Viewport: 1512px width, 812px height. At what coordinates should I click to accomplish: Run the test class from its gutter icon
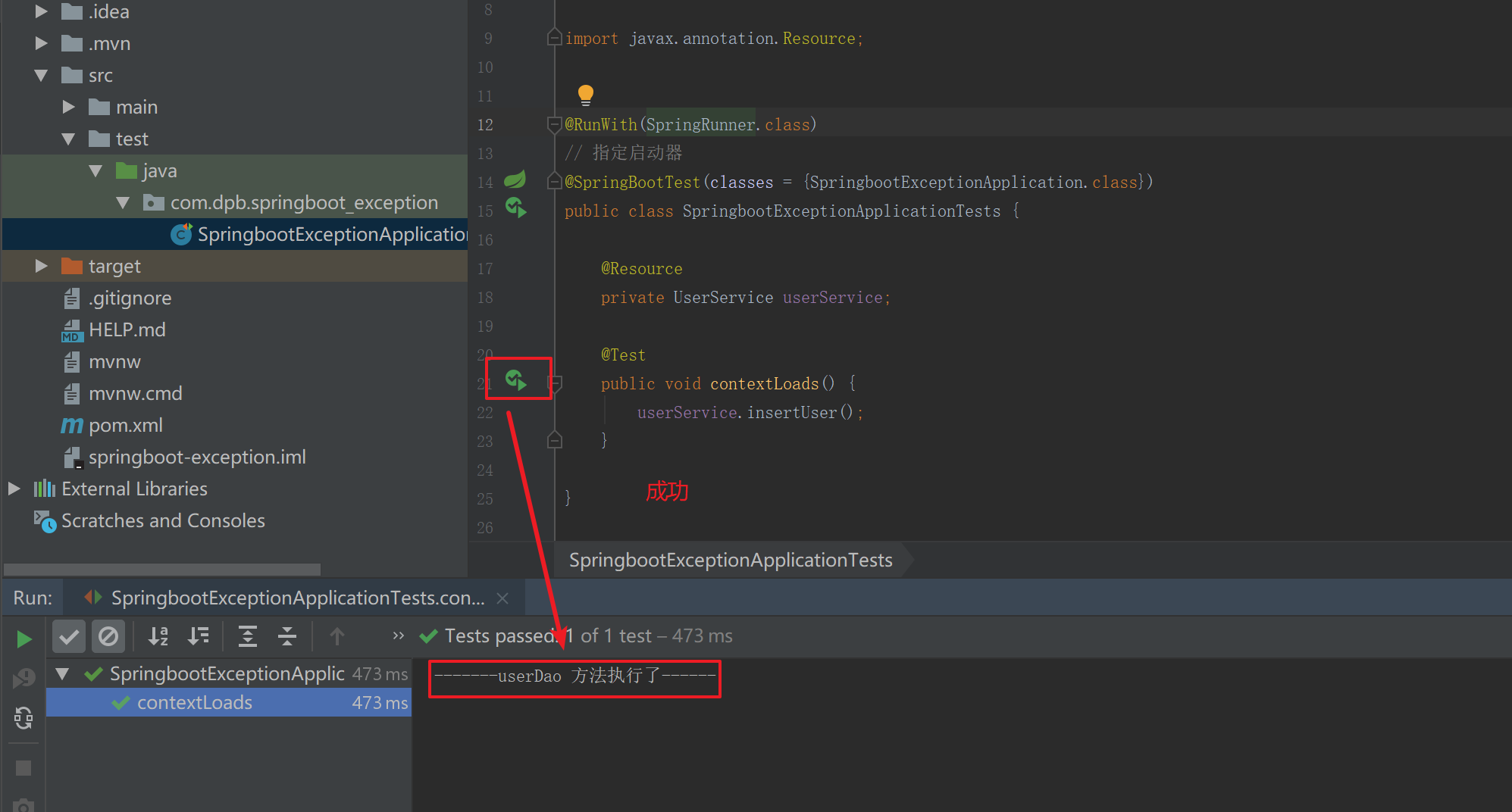516,208
